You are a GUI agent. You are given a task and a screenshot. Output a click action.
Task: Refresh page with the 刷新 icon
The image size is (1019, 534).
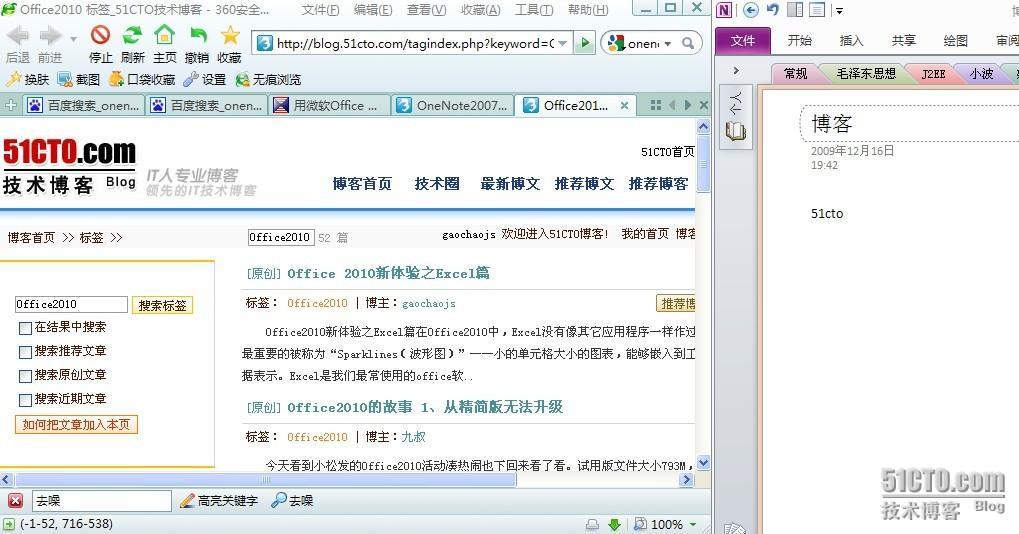click(x=133, y=34)
